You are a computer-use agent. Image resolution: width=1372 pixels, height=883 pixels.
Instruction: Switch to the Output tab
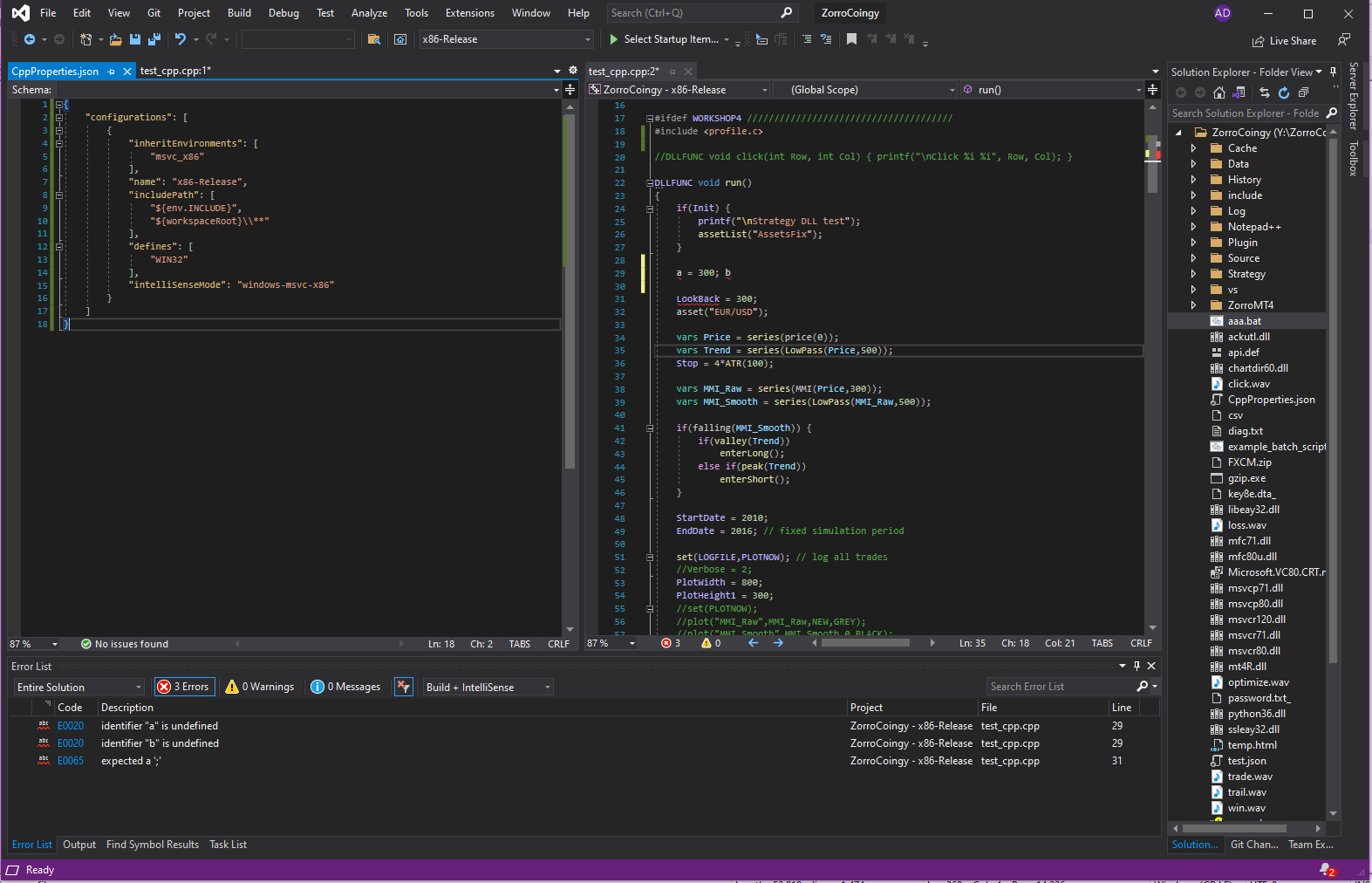79,845
